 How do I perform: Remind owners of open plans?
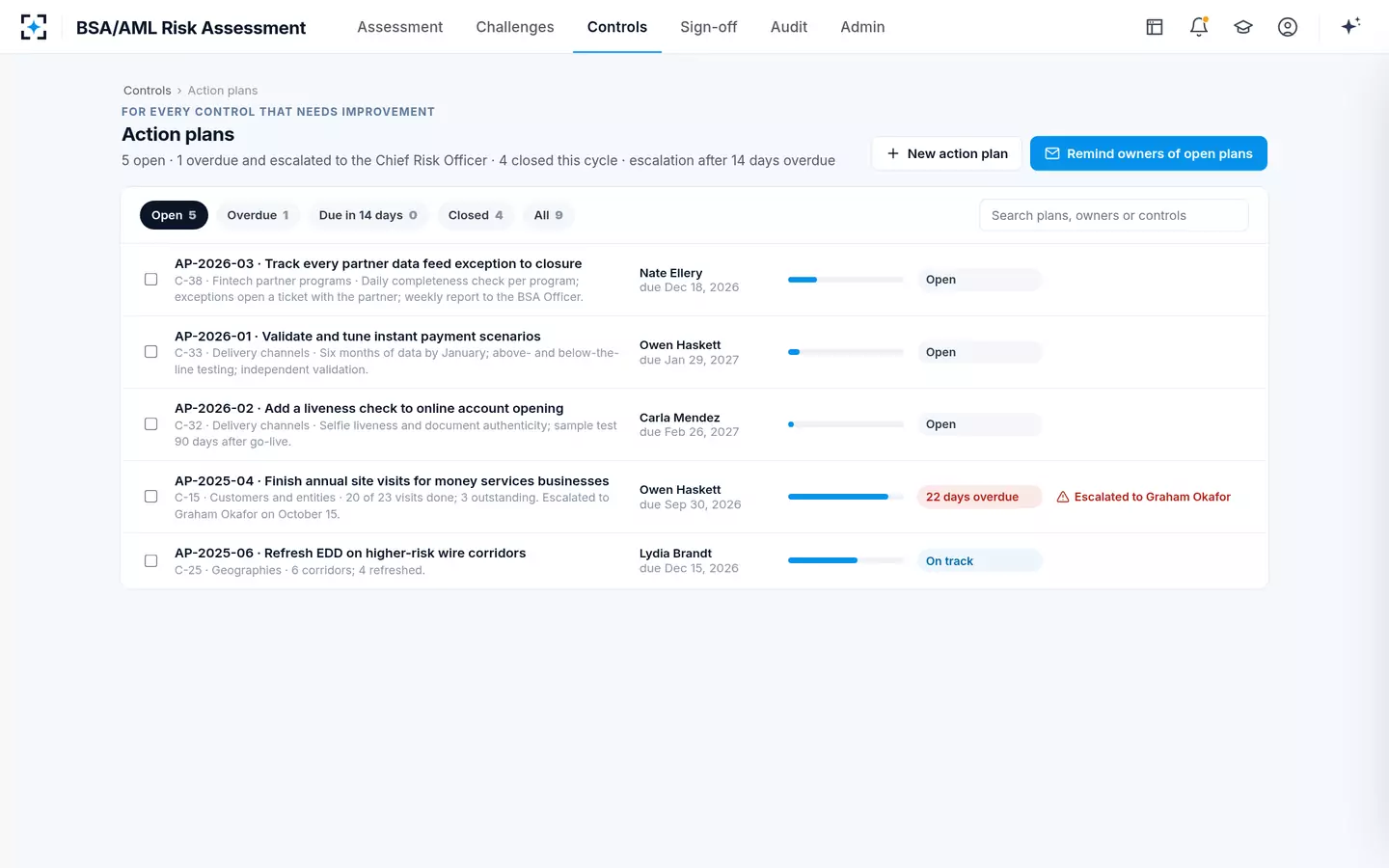[1149, 153]
